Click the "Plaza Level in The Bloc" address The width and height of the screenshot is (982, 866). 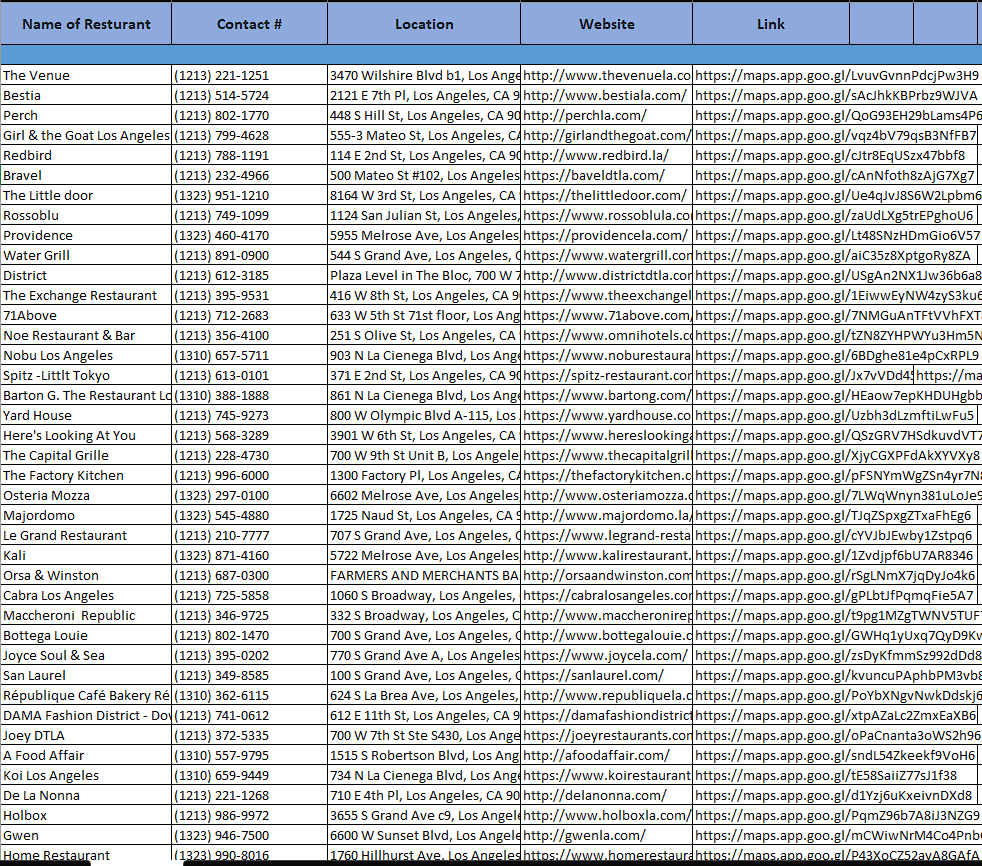coord(424,276)
